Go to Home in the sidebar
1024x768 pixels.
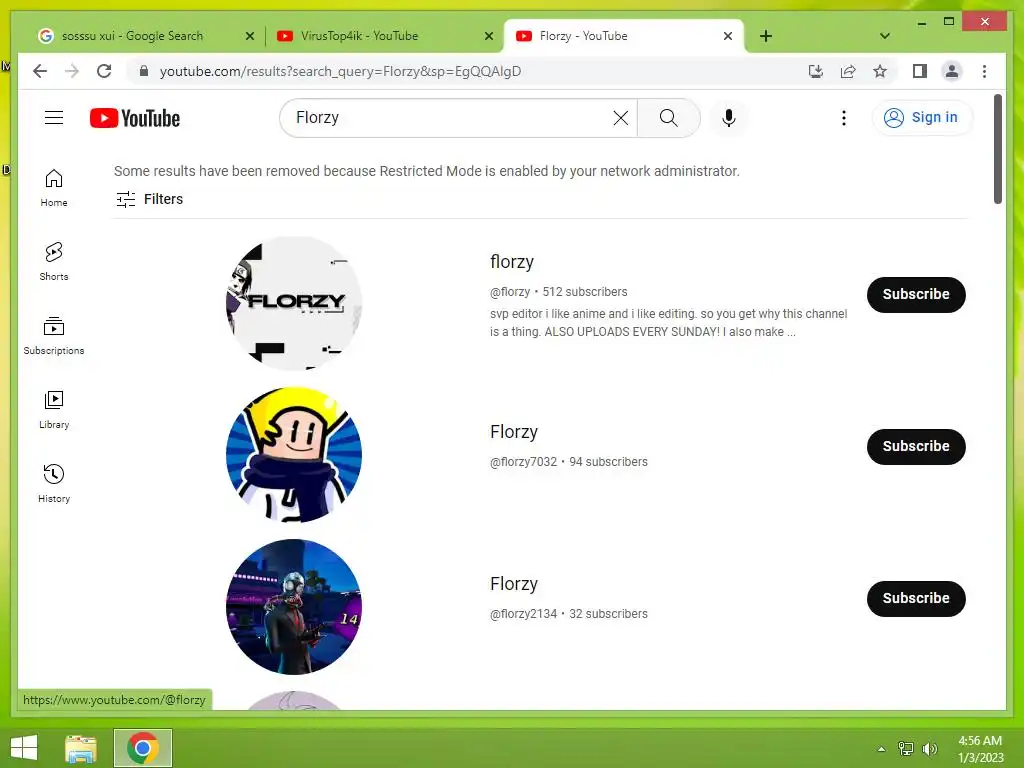[x=54, y=187]
